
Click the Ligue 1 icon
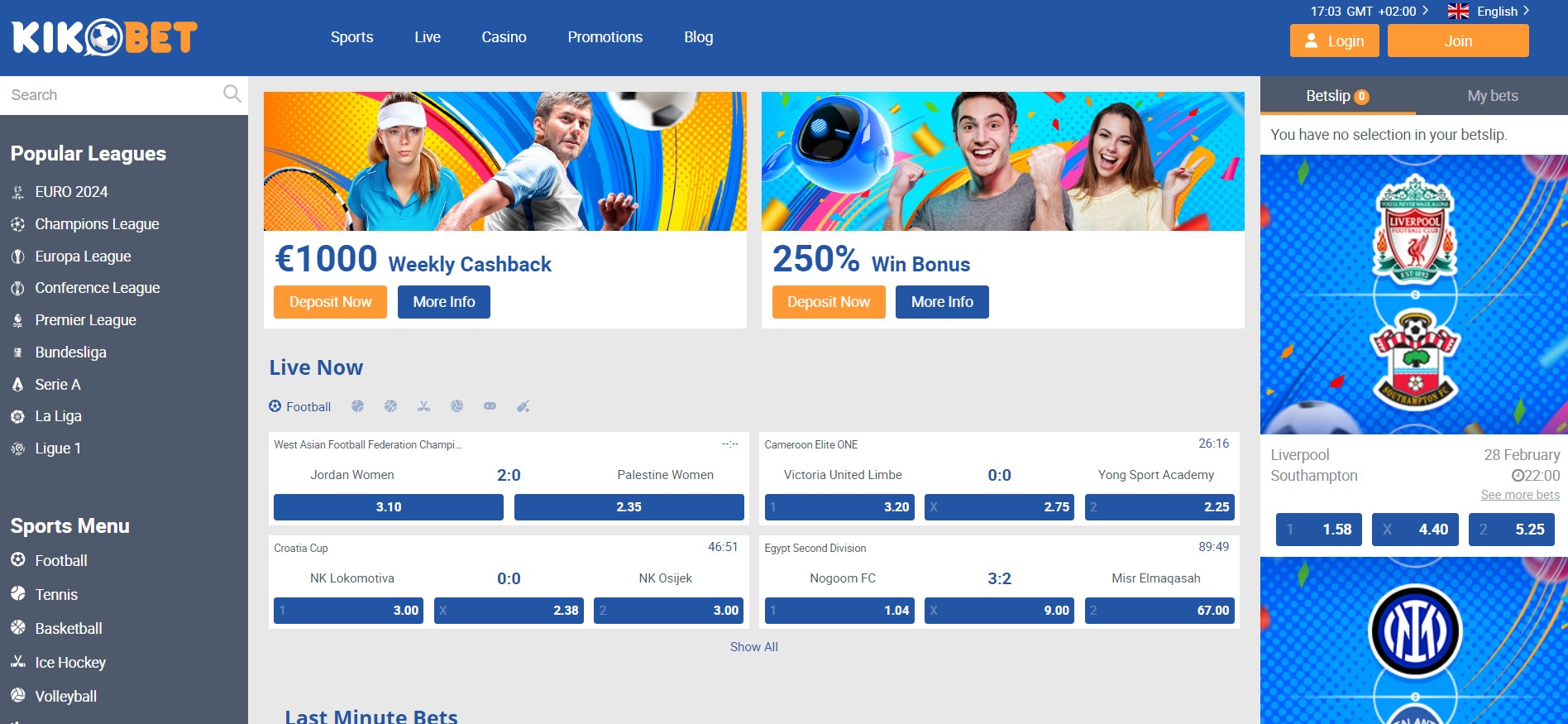pyautogui.click(x=17, y=448)
